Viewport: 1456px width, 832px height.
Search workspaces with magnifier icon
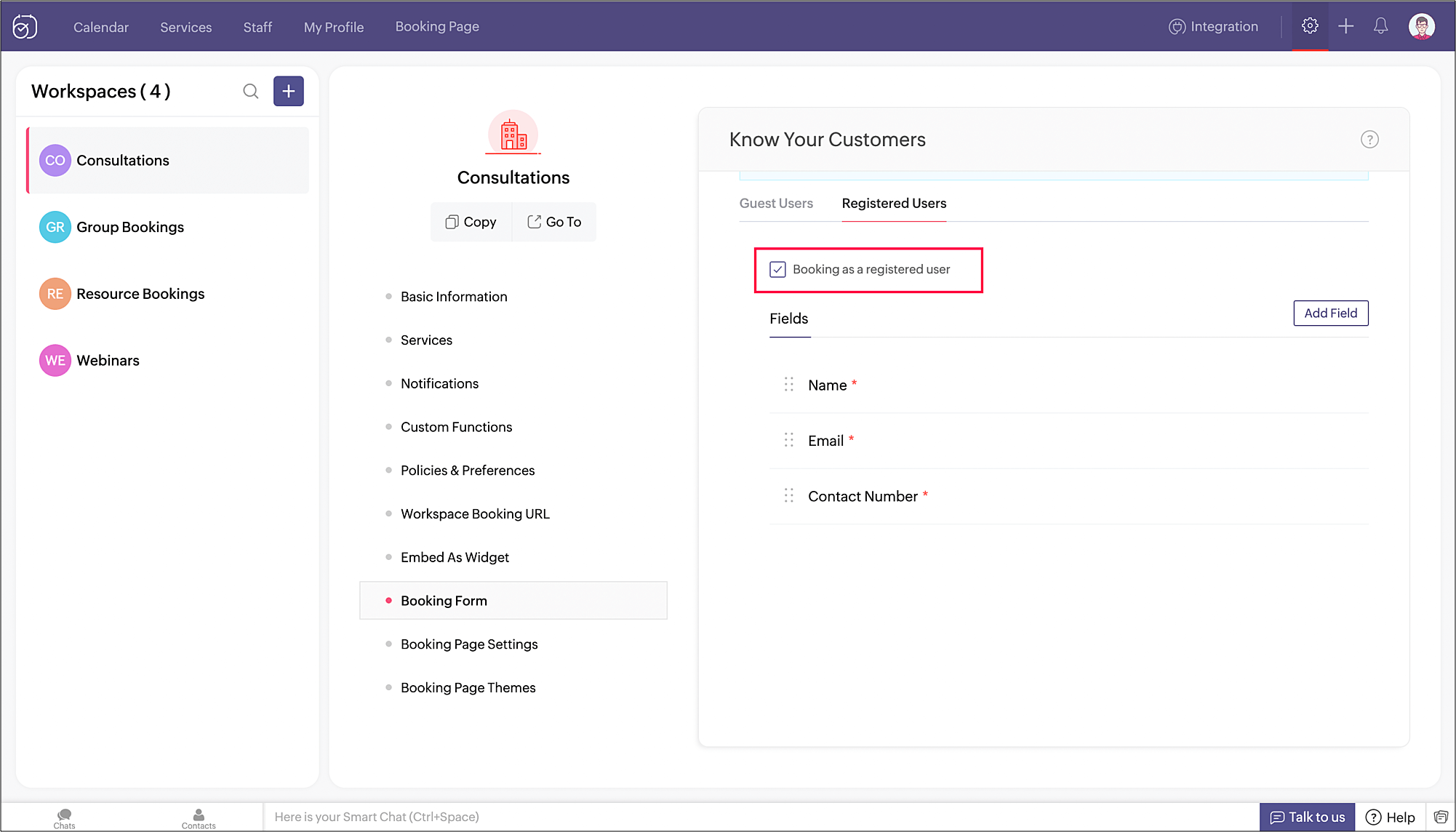(x=251, y=91)
